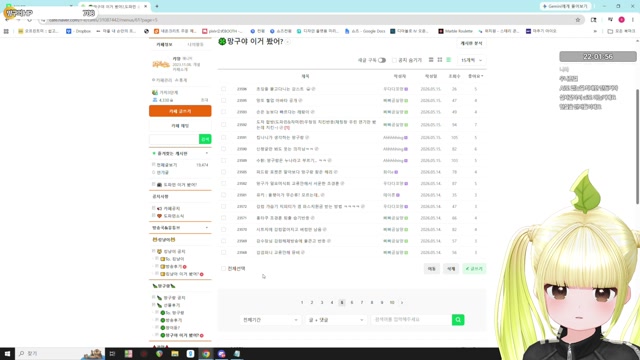Show more bookmarks with the overflow chevron
The image size is (640, 360).
(595, 31)
